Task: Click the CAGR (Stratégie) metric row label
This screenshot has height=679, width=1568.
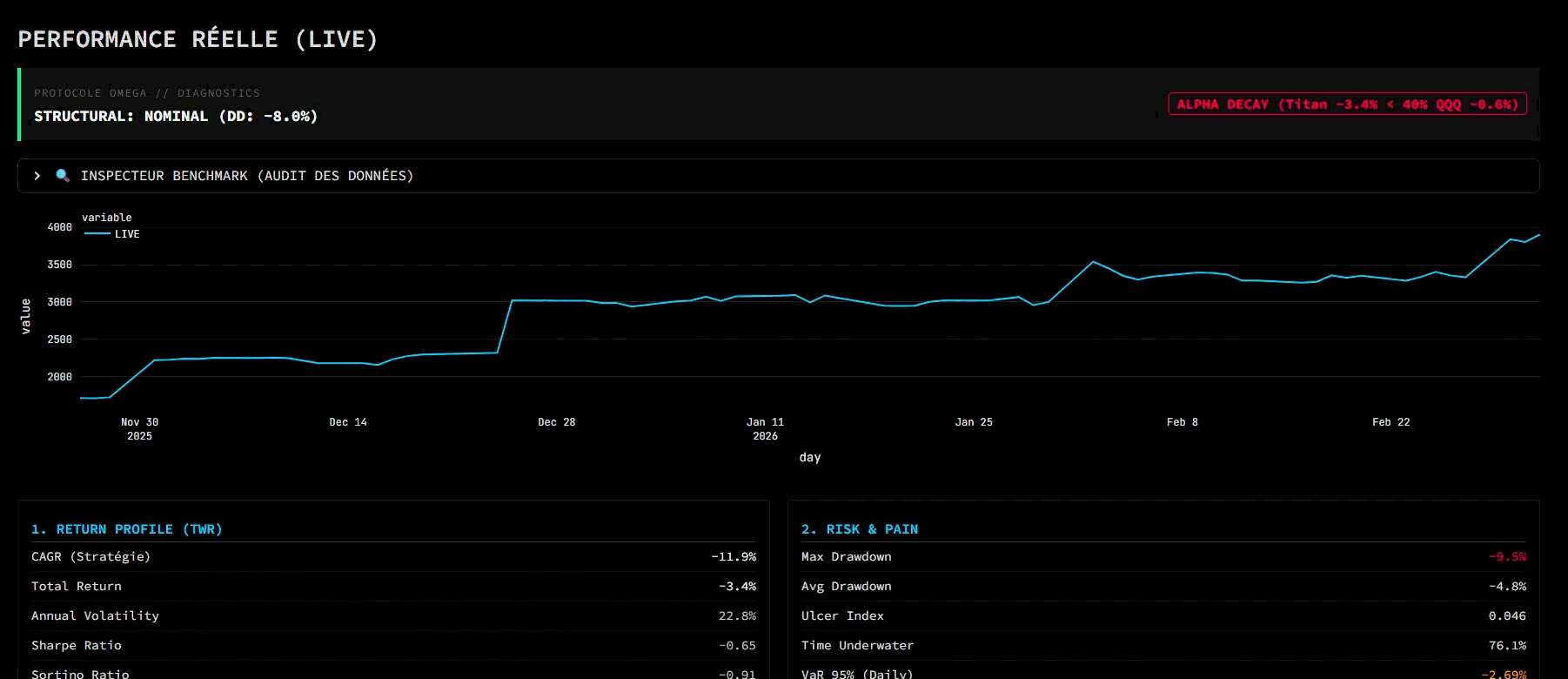Action: pyautogui.click(x=90, y=557)
